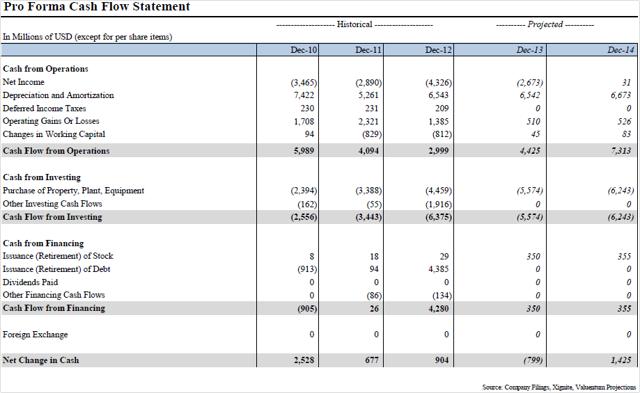Click the Projected section heading
Screen dimensions: 640x393
(x=545, y=24)
